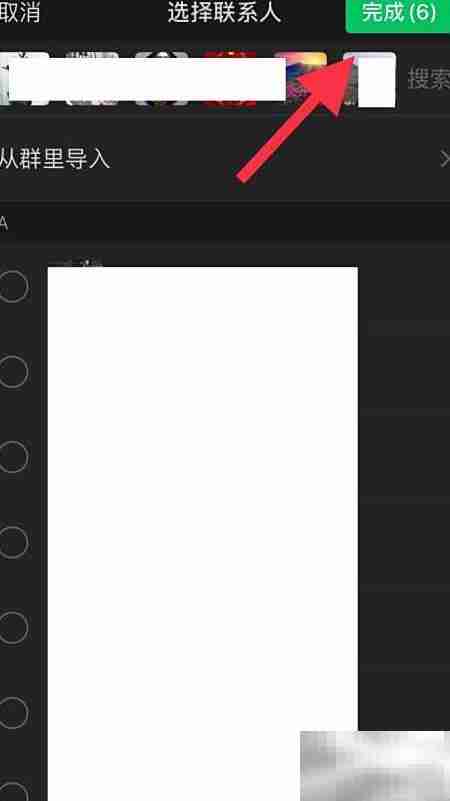Select the first contact's radio circle
Image resolution: width=450 pixels, height=801 pixels.
coord(13,287)
